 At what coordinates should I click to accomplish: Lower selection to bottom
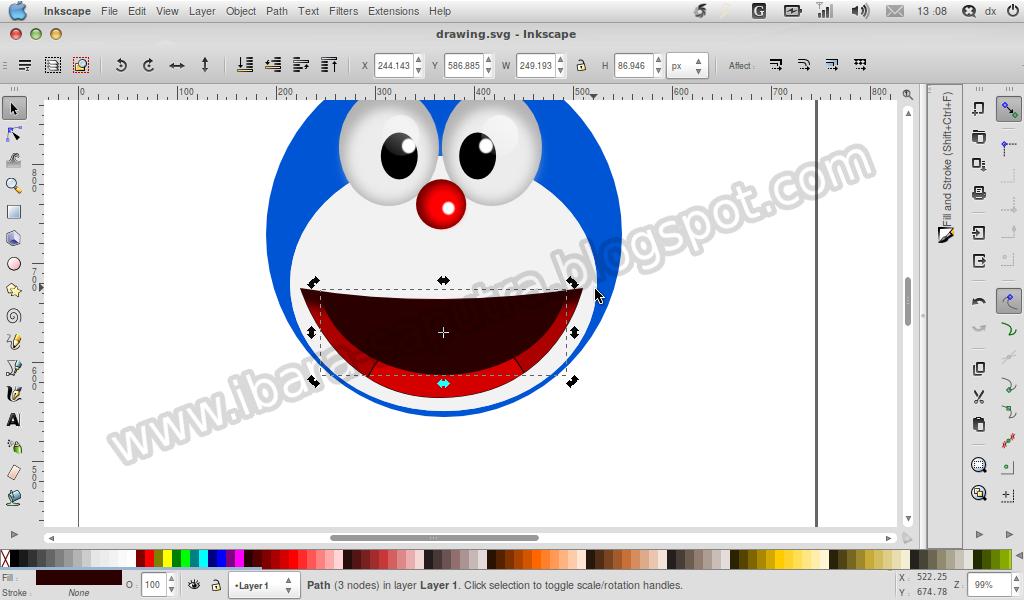(x=245, y=65)
